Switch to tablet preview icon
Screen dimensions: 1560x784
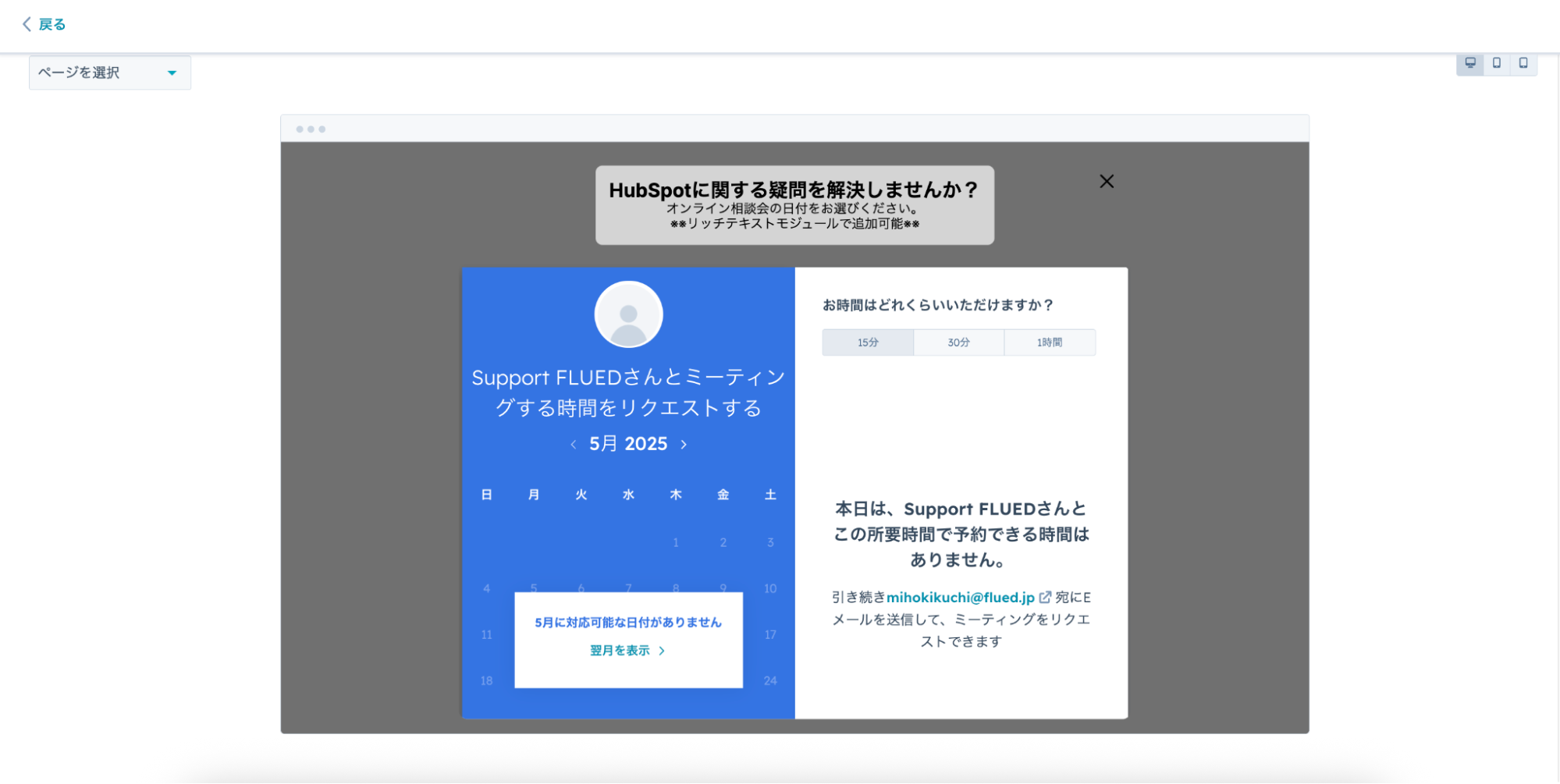(x=1497, y=63)
